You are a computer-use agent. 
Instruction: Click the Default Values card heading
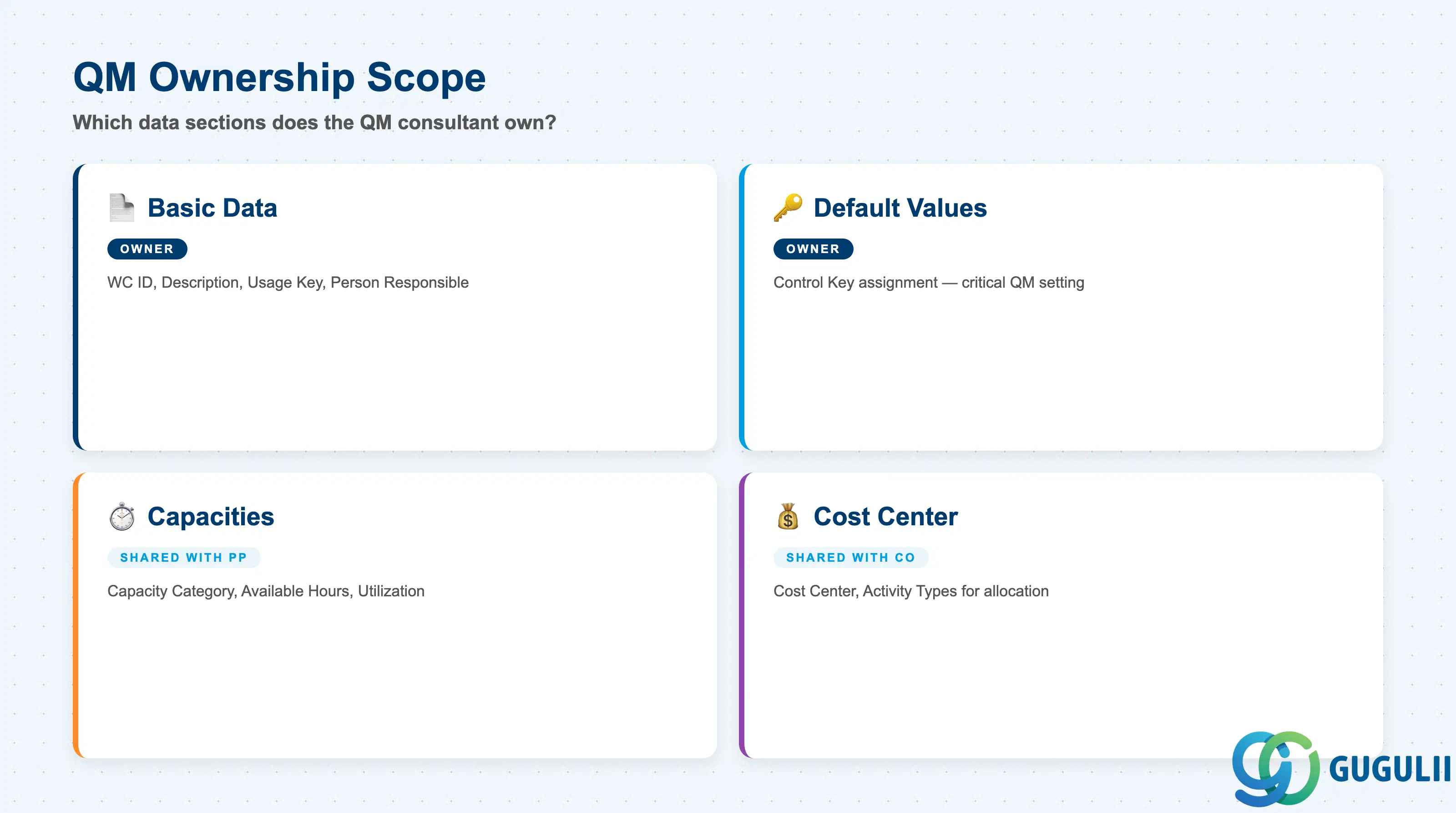900,208
